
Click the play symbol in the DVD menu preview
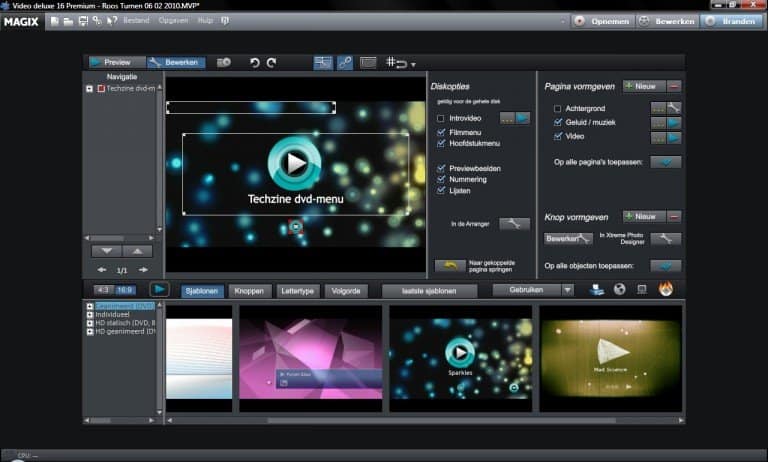(x=294, y=163)
